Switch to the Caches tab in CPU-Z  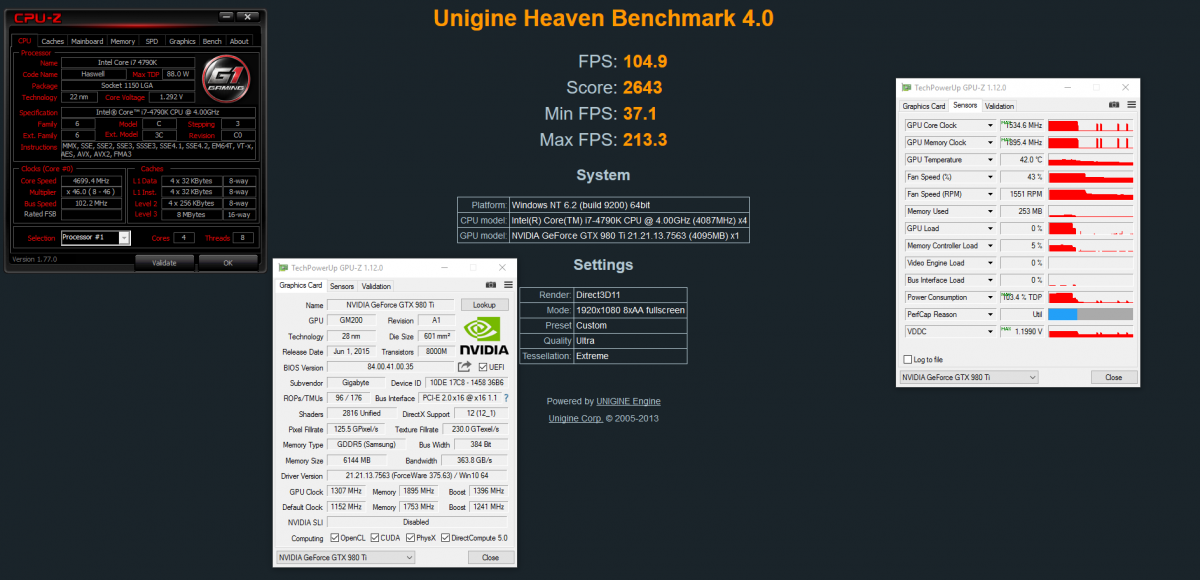[x=53, y=41]
